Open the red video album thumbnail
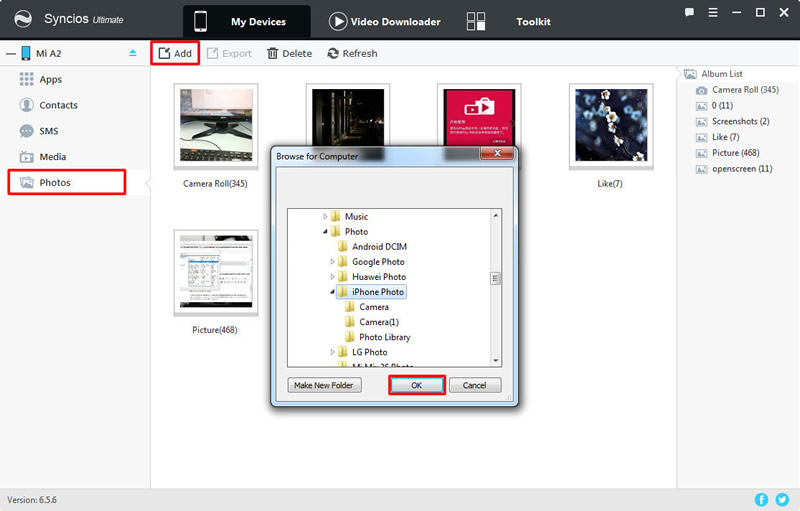The height and width of the screenshot is (511, 800). click(x=479, y=115)
